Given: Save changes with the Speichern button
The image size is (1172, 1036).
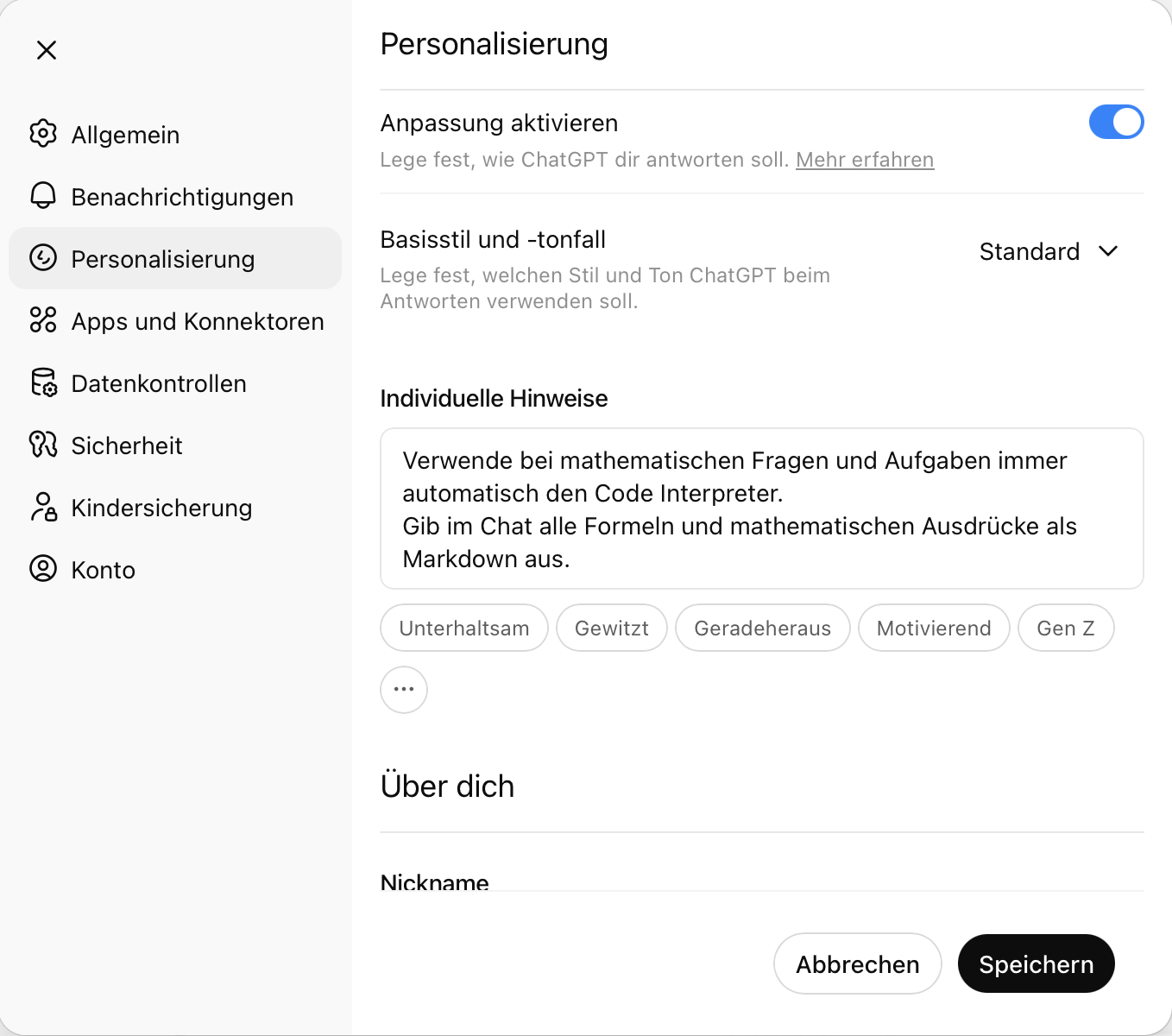Looking at the screenshot, I should click(1036, 963).
